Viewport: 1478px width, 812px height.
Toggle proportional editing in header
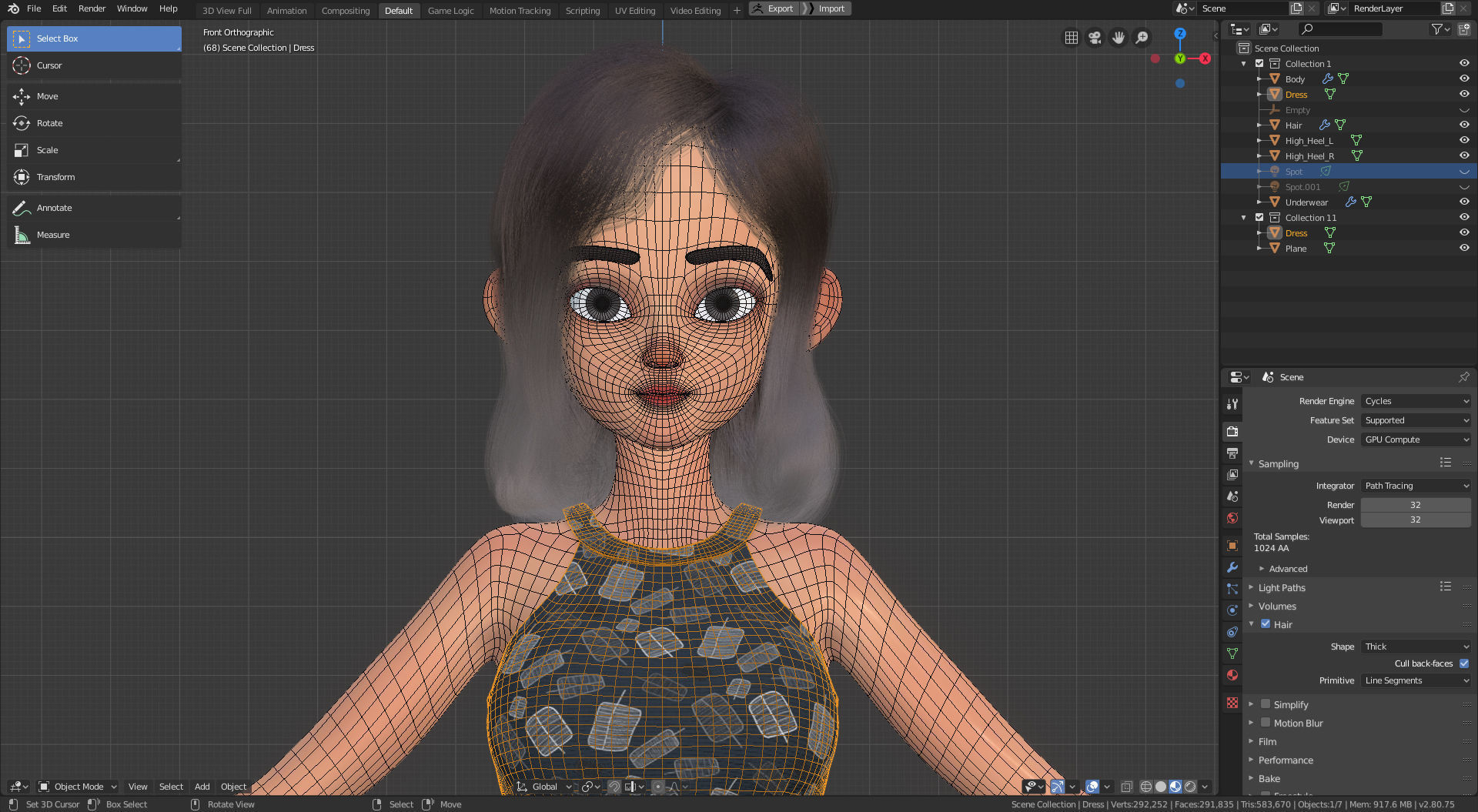657,787
